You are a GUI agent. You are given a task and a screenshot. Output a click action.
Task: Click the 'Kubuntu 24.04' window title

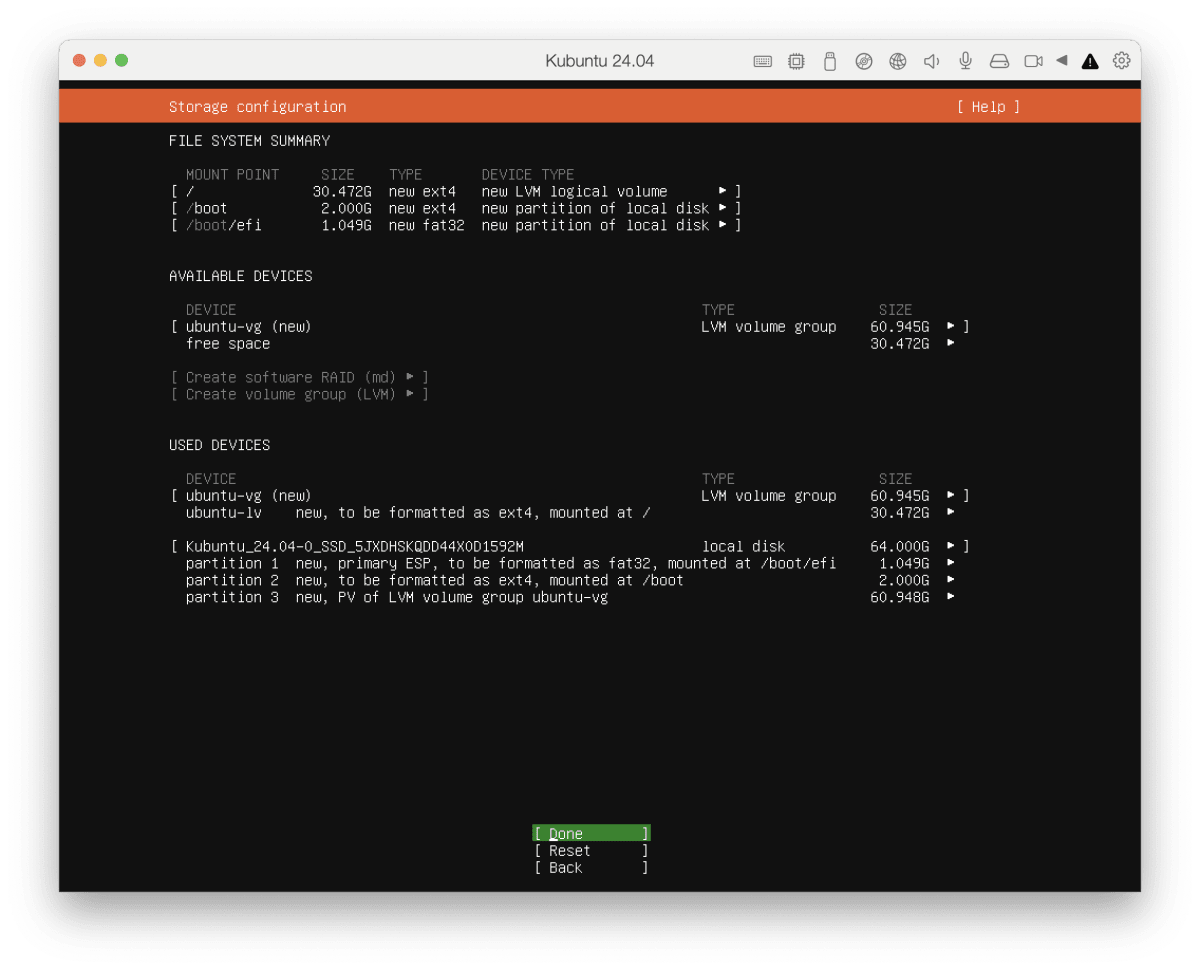(x=600, y=61)
